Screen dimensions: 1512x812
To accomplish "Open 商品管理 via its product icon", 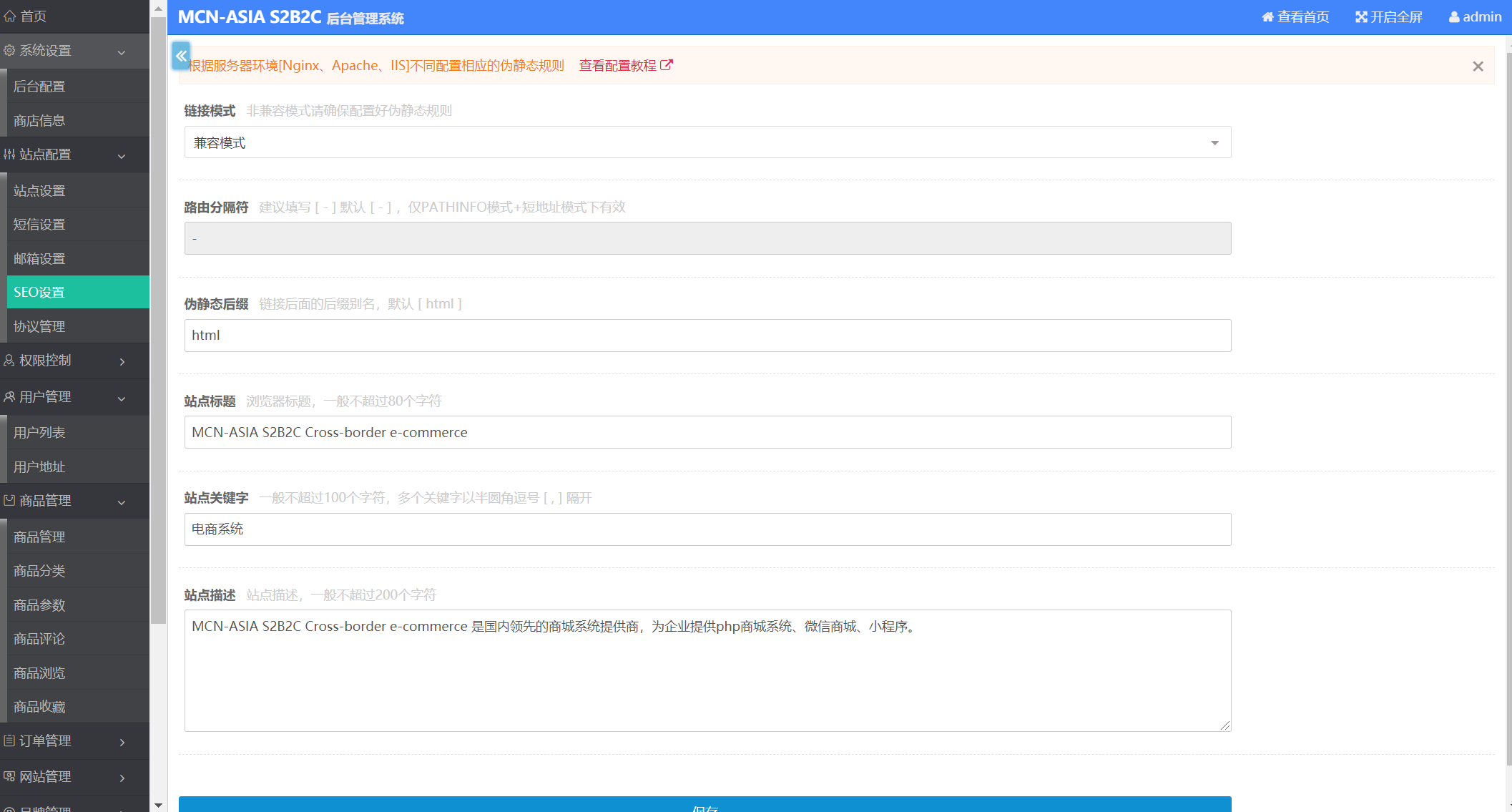I will [x=9, y=501].
